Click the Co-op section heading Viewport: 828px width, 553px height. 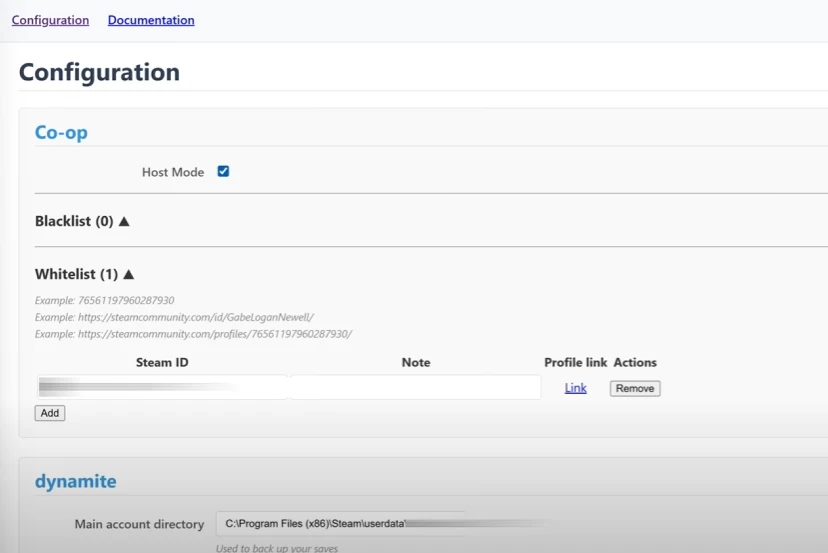(x=61, y=132)
